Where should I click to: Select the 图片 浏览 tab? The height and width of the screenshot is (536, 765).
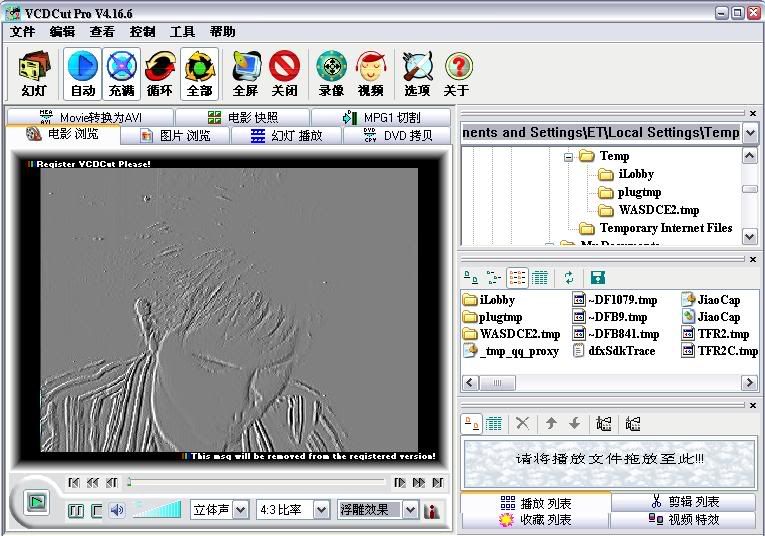[175, 135]
